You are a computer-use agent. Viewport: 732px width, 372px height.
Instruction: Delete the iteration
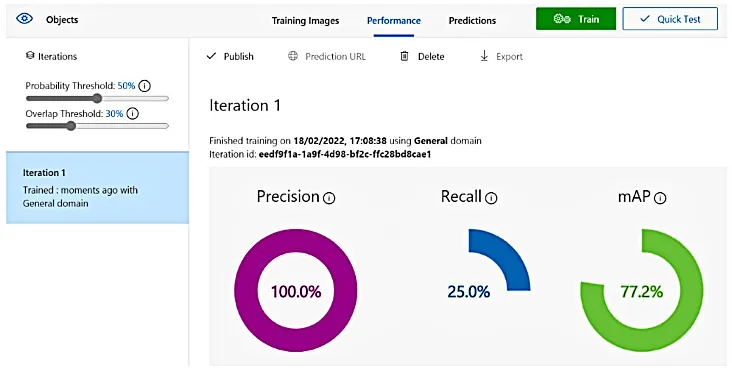(x=431, y=56)
